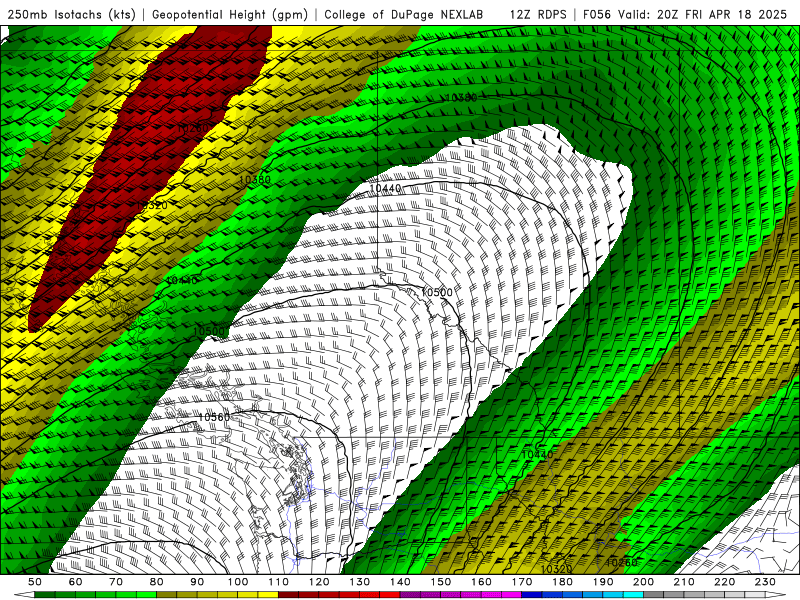Click the 120 knot label on the color scale
Screen dimensions: 800x600
coord(319,582)
